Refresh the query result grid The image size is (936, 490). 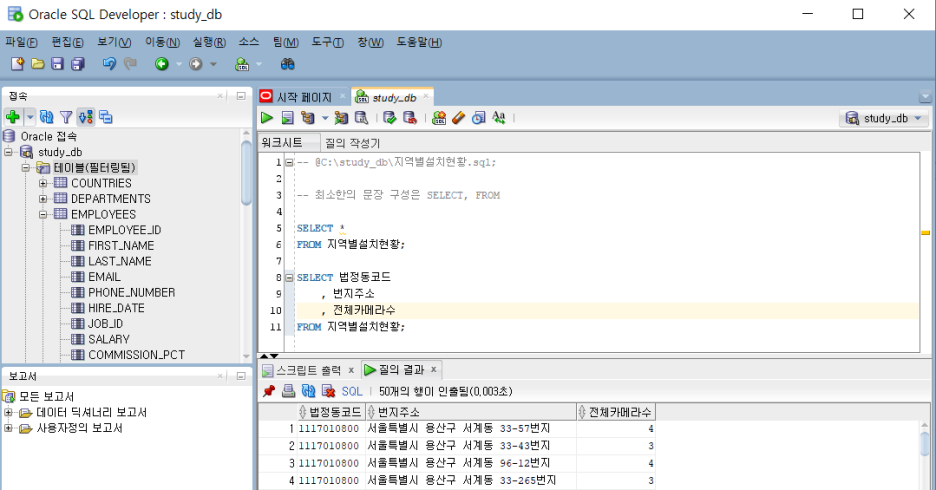point(308,391)
